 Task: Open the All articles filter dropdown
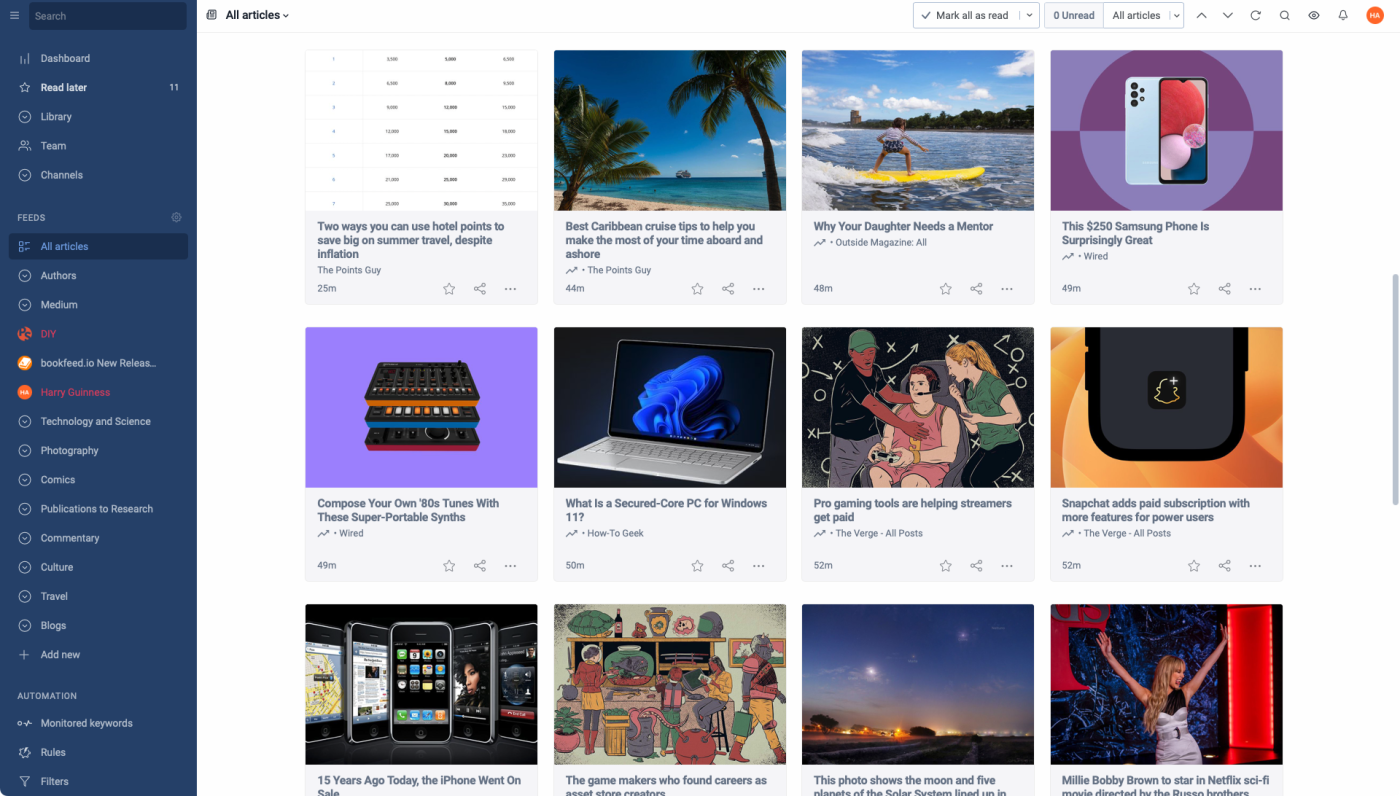(x=1143, y=15)
